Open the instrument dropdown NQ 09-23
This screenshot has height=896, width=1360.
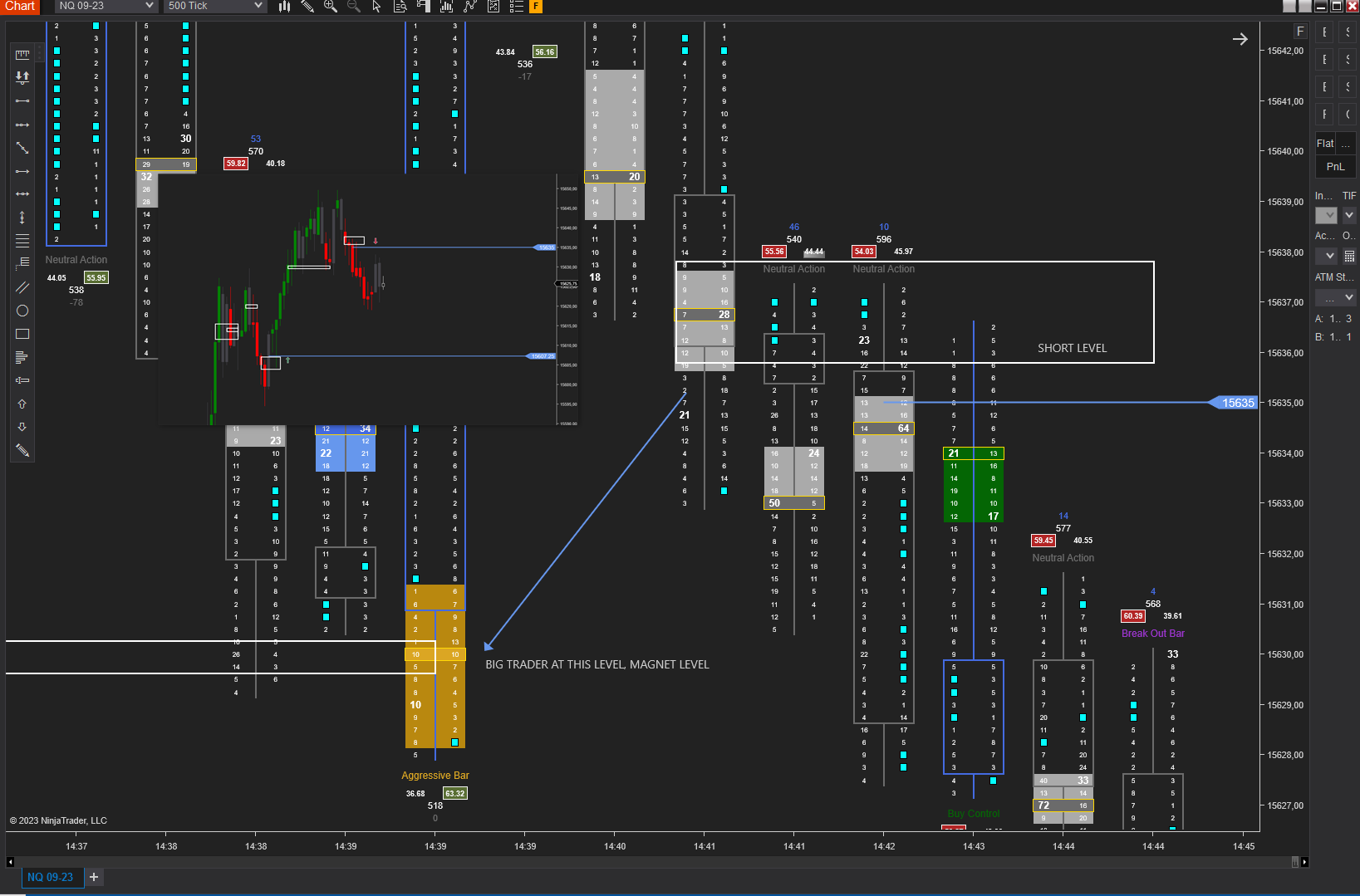[x=106, y=6]
